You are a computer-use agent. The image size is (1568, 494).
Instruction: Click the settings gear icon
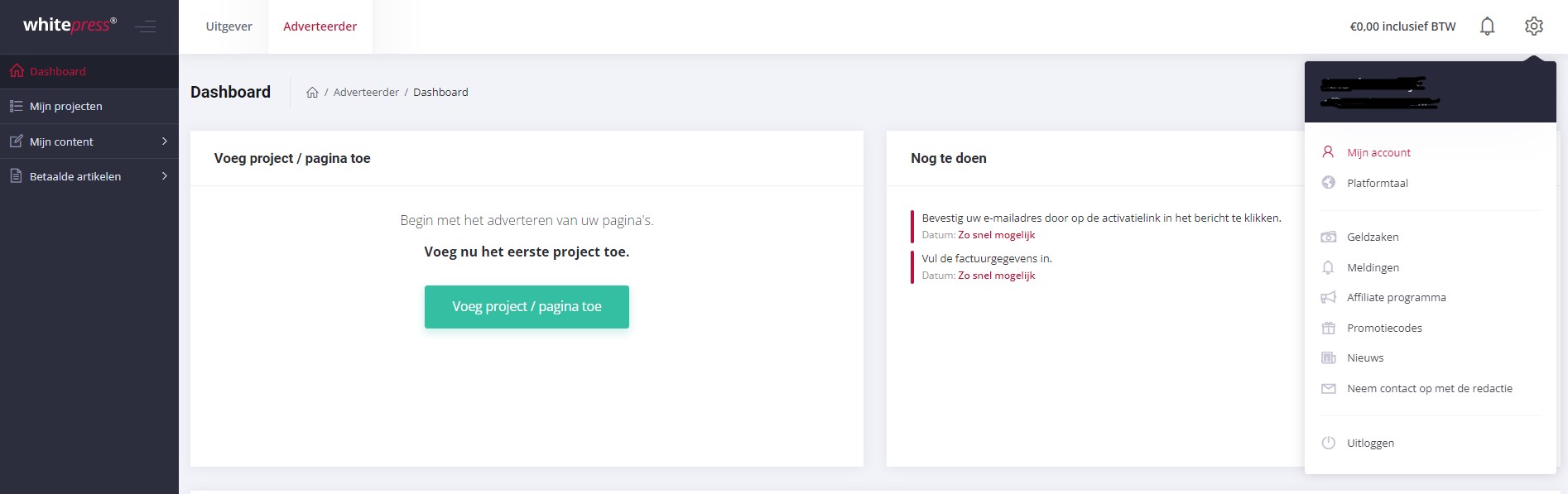[1534, 26]
